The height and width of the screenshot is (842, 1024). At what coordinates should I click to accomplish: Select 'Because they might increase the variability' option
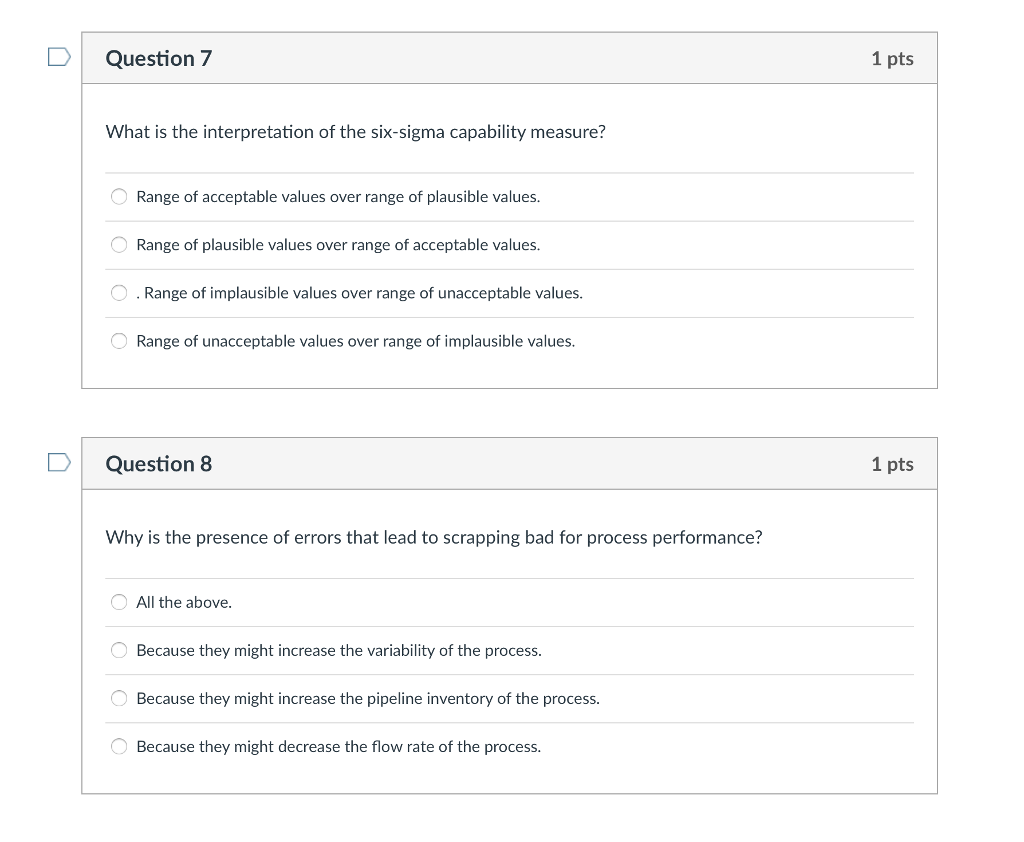click(118, 649)
